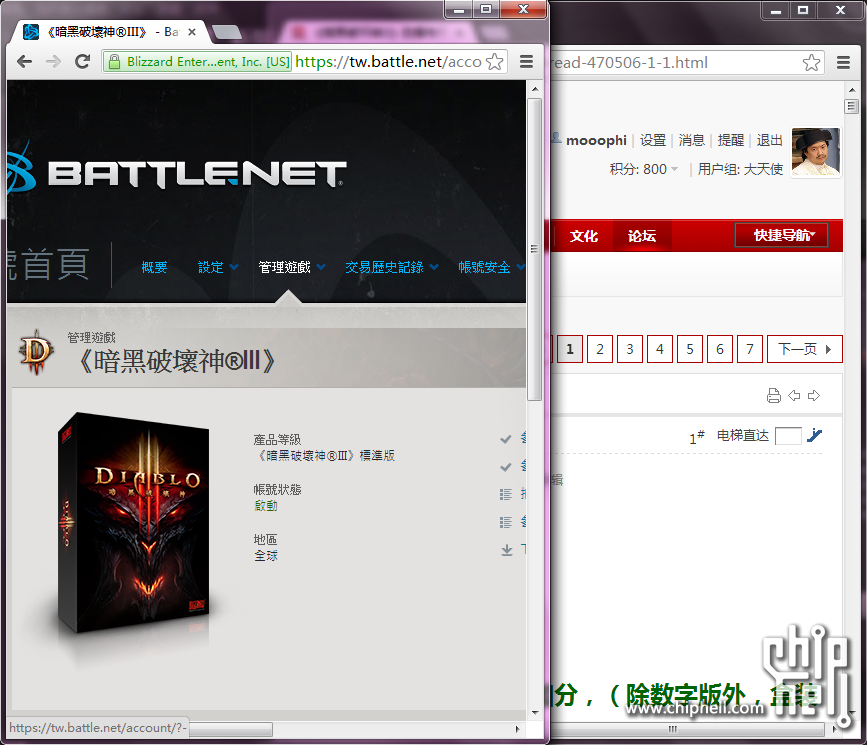Viewport: 867px width, 745px height.
Task: Click the 啟動 account status text
Action: (266, 506)
